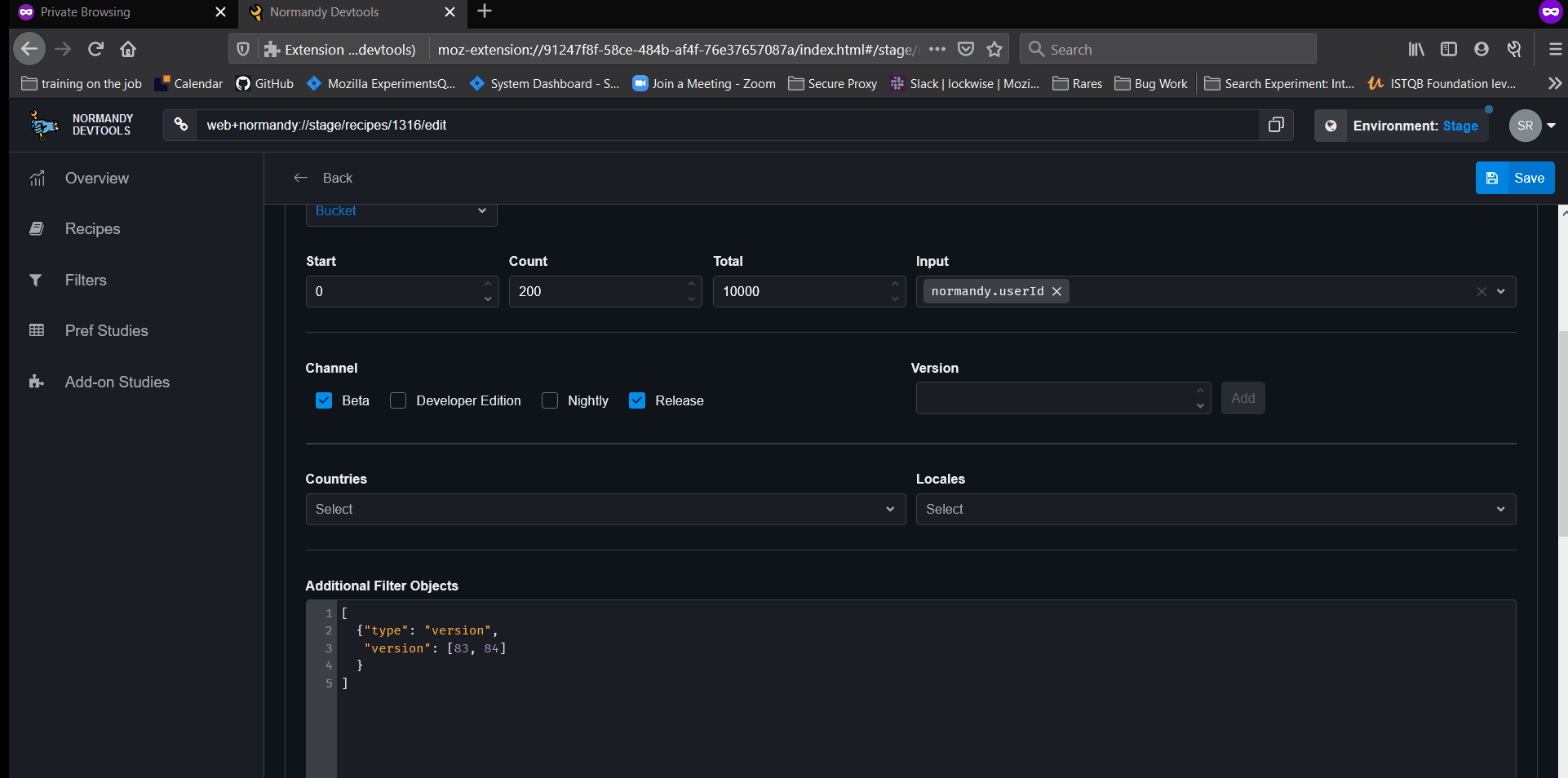Enable the Nightly channel checkbox
Viewport: 1568px width, 778px height.
pos(550,400)
